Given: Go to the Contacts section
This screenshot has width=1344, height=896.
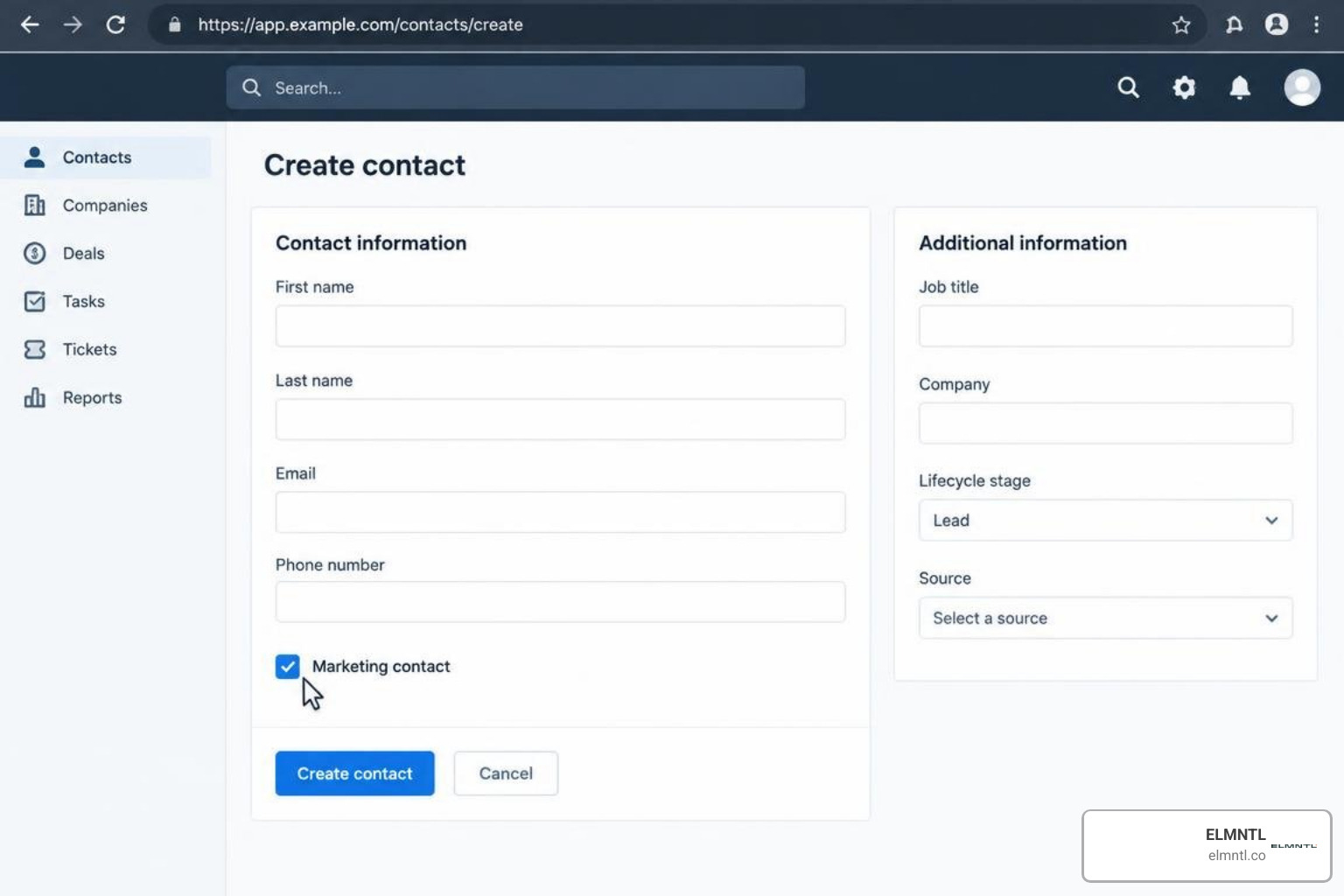Looking at the screenshot, I should 105,157.
